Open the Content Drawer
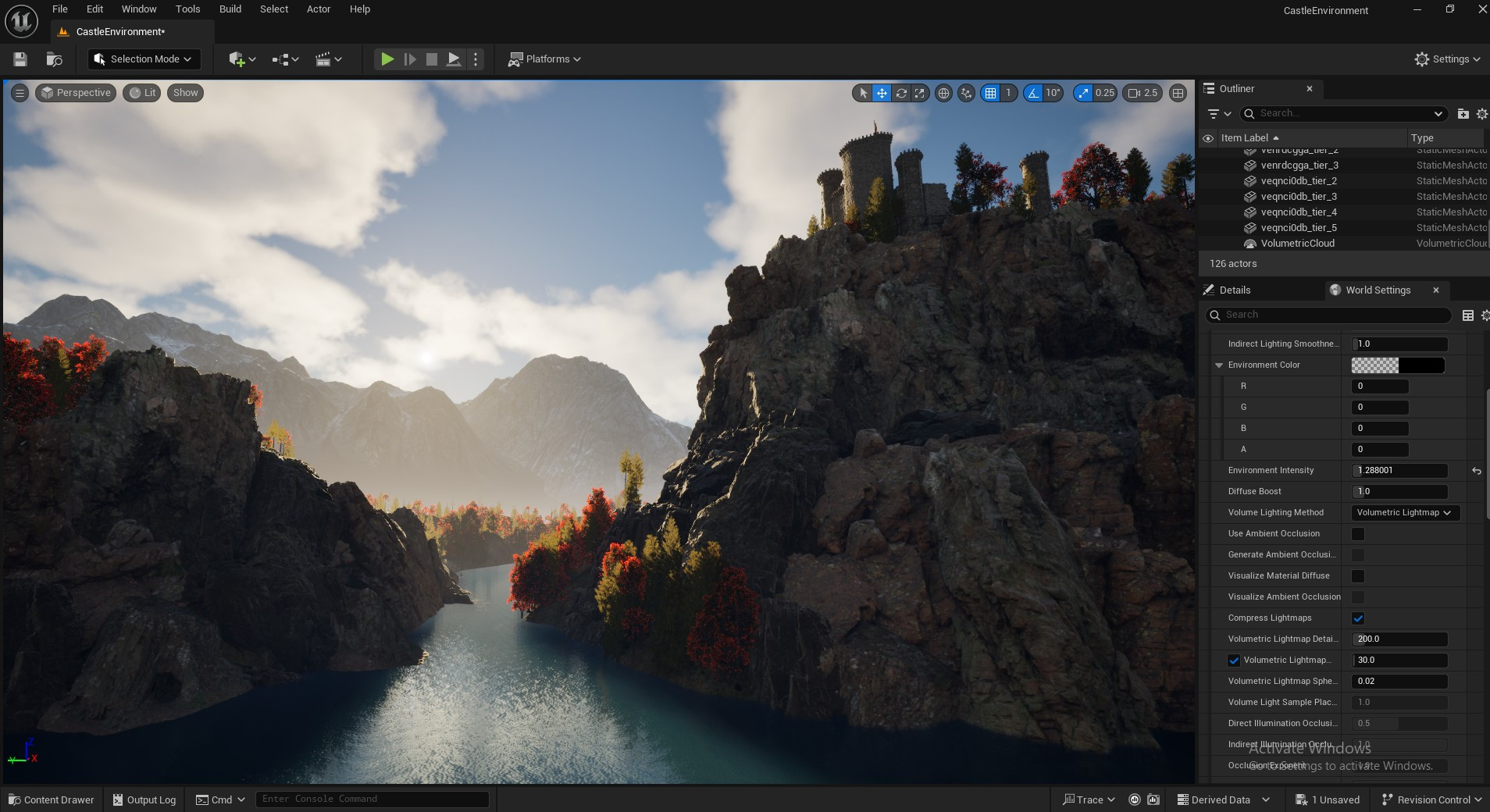1490x812 pixels. click(x=51, y=800)
